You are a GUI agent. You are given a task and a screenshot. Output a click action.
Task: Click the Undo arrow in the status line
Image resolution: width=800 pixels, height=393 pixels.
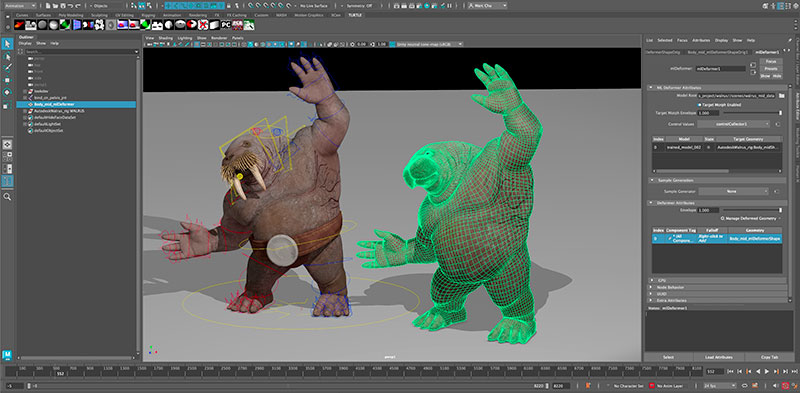click(x=70, y=6)
